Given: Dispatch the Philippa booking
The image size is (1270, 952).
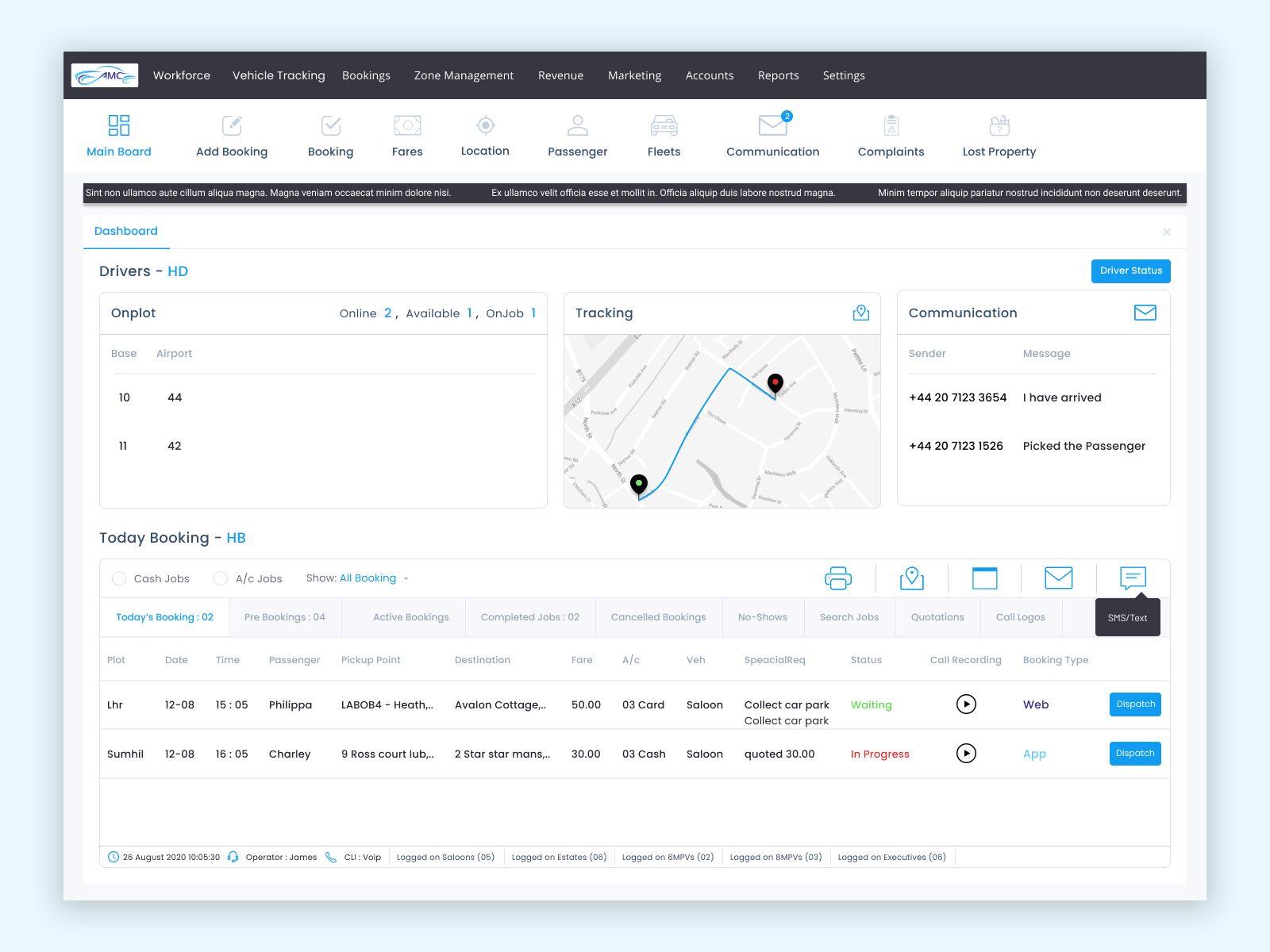Looking at the screenshot, I should click(1135, 704).
